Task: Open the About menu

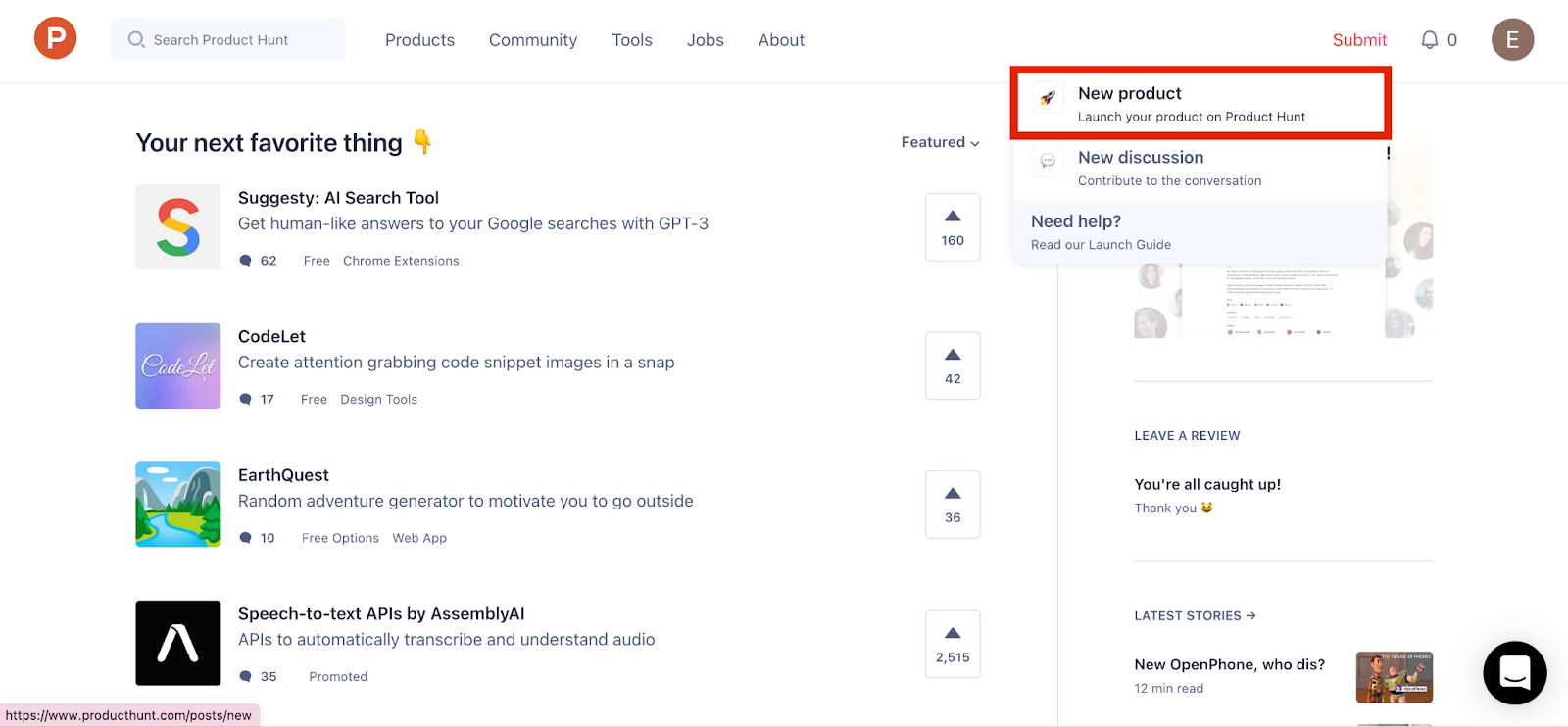Action: coord(781,40)
